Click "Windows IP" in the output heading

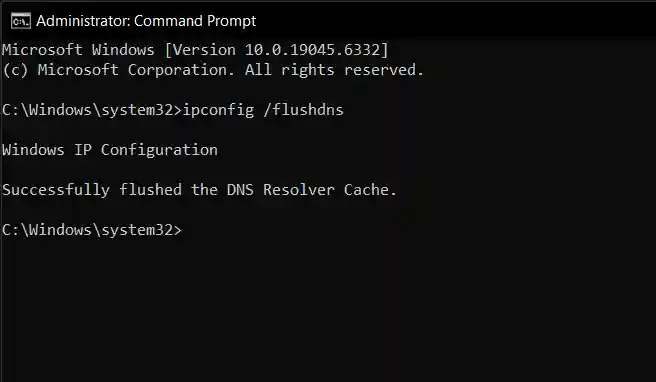[x=47, y=150]
